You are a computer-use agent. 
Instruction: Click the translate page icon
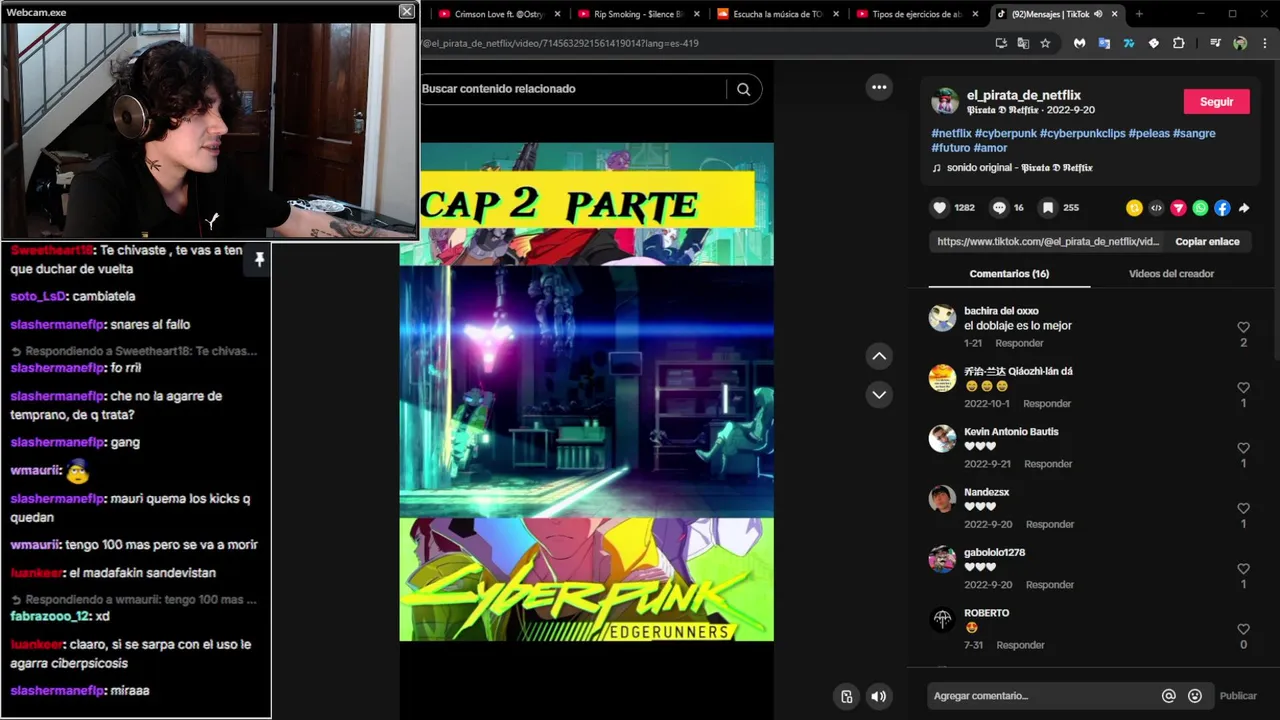click(1023, 43)
